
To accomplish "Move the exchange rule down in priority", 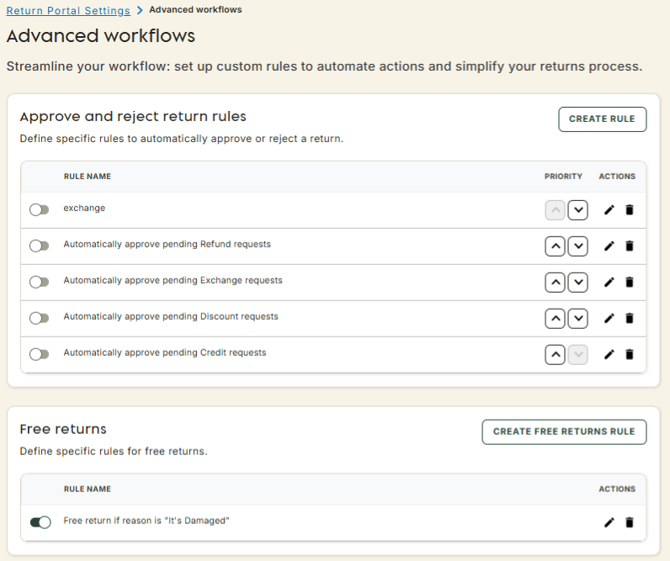I will tap(578, 210).
